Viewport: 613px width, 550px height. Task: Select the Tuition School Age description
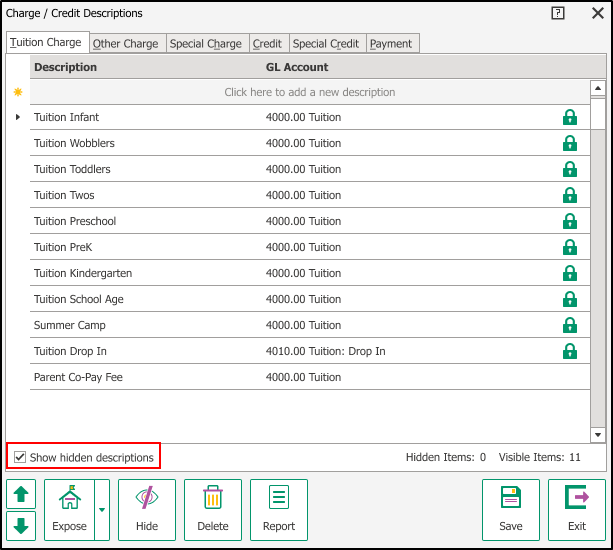(79, 299)
